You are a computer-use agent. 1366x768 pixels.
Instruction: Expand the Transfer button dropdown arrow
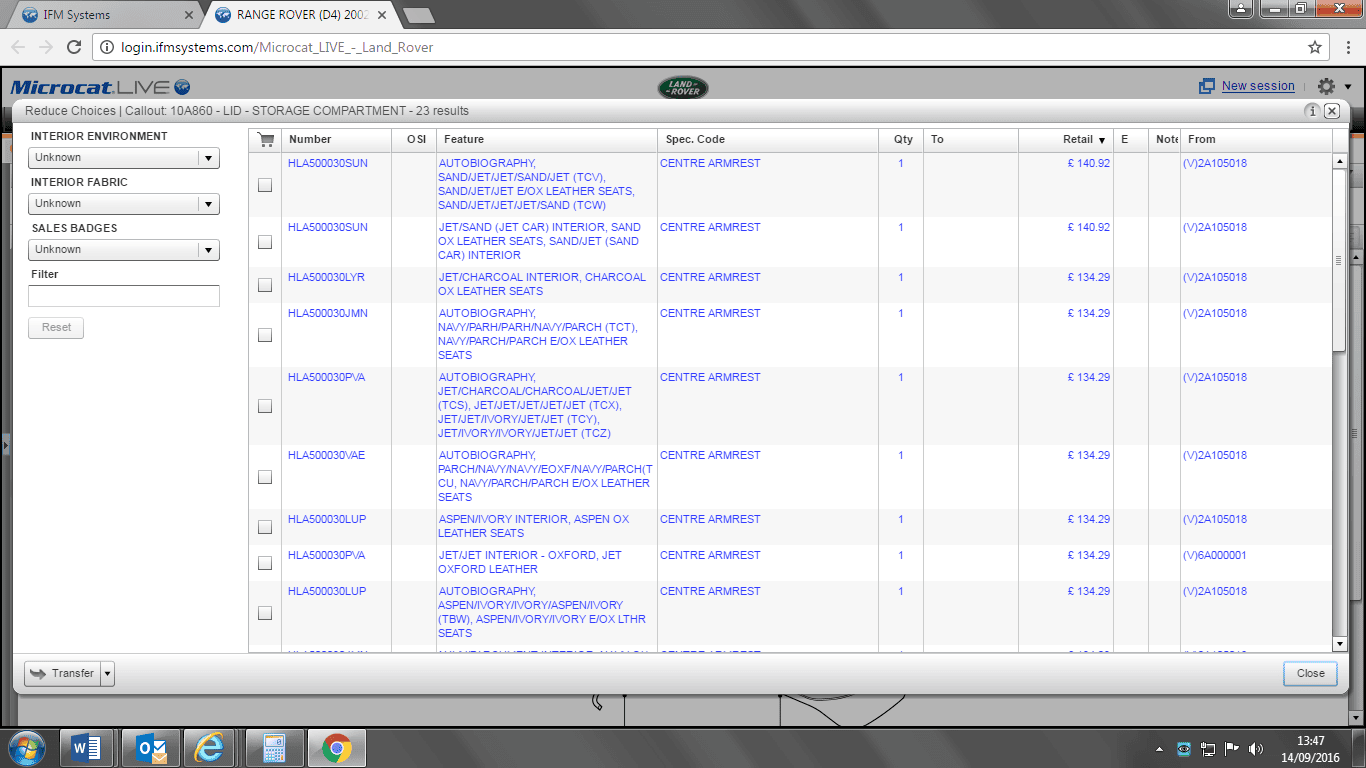click(x=108, y=674)
